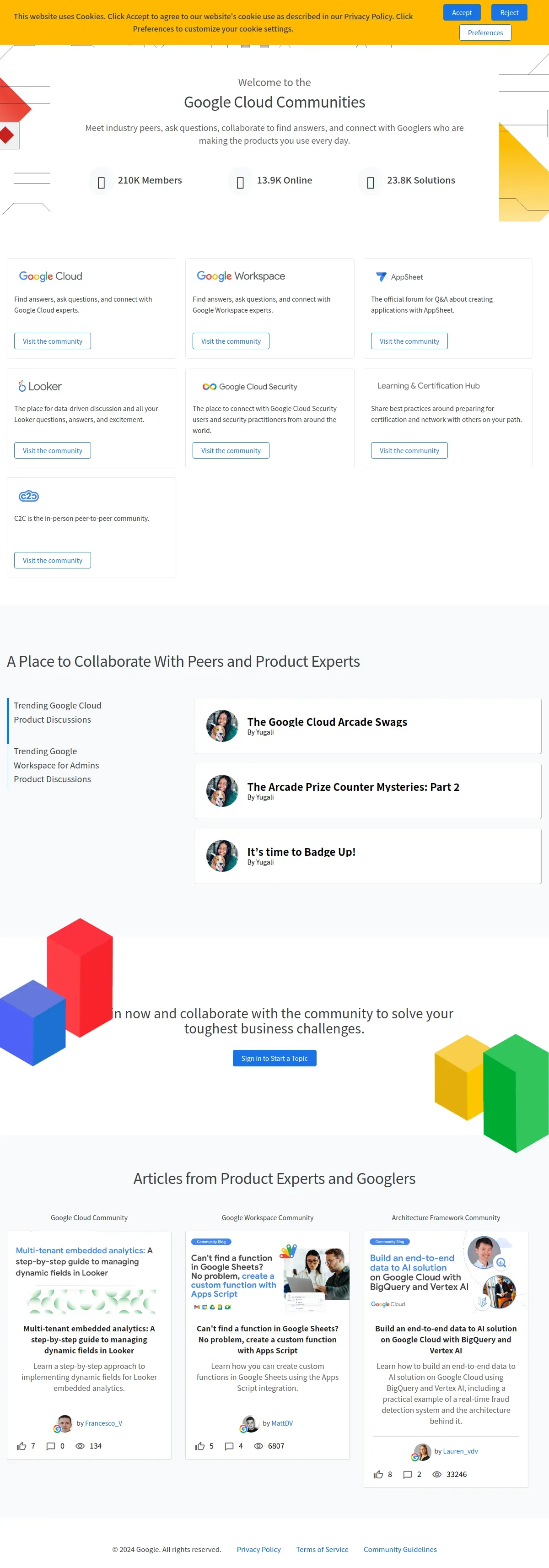
Task: Click the thumbs-up icon on Francesco_V's article
Action: coord(22,1446)
